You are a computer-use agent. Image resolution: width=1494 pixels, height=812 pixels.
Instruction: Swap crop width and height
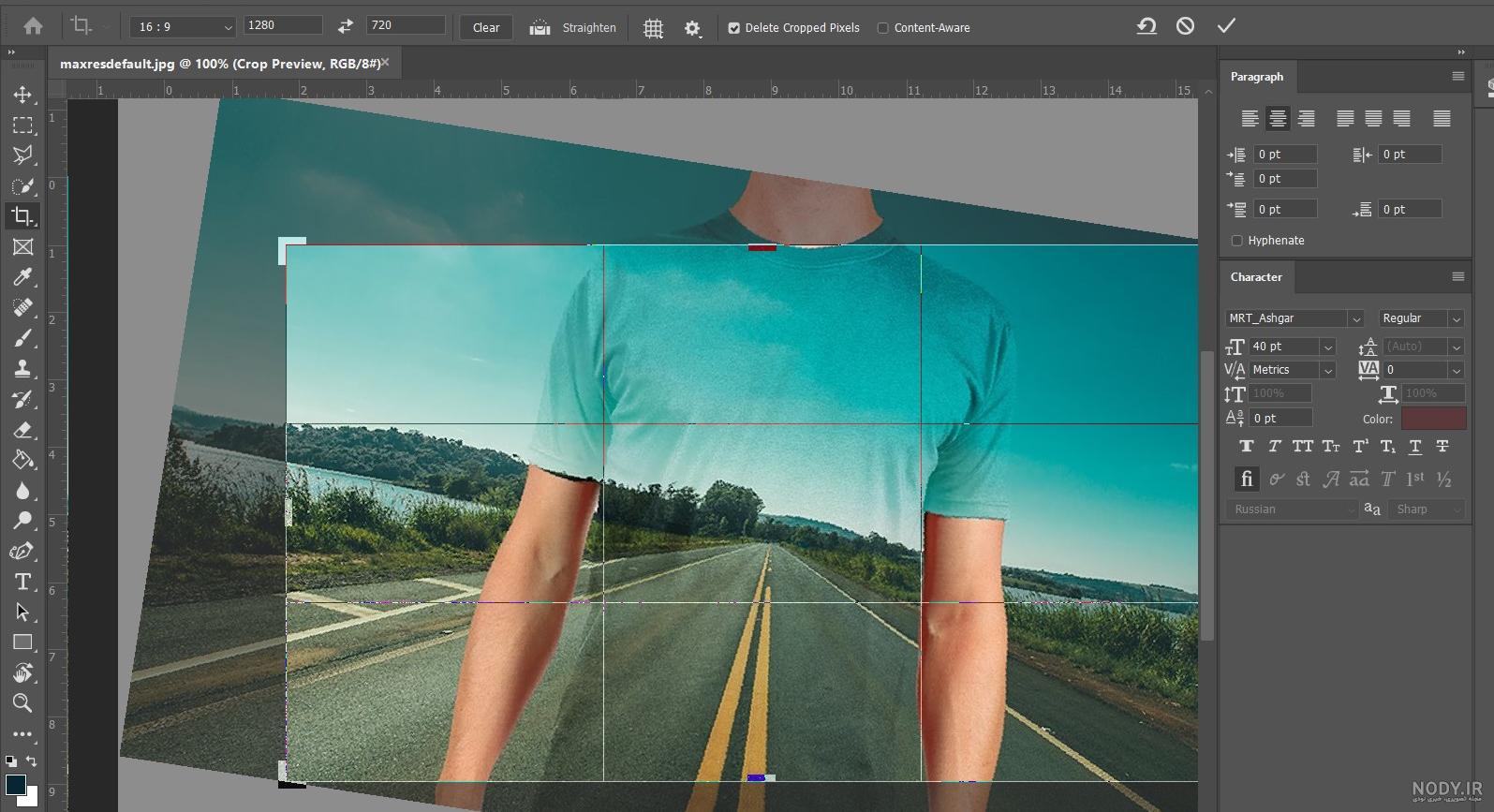(x=346, y=26)
